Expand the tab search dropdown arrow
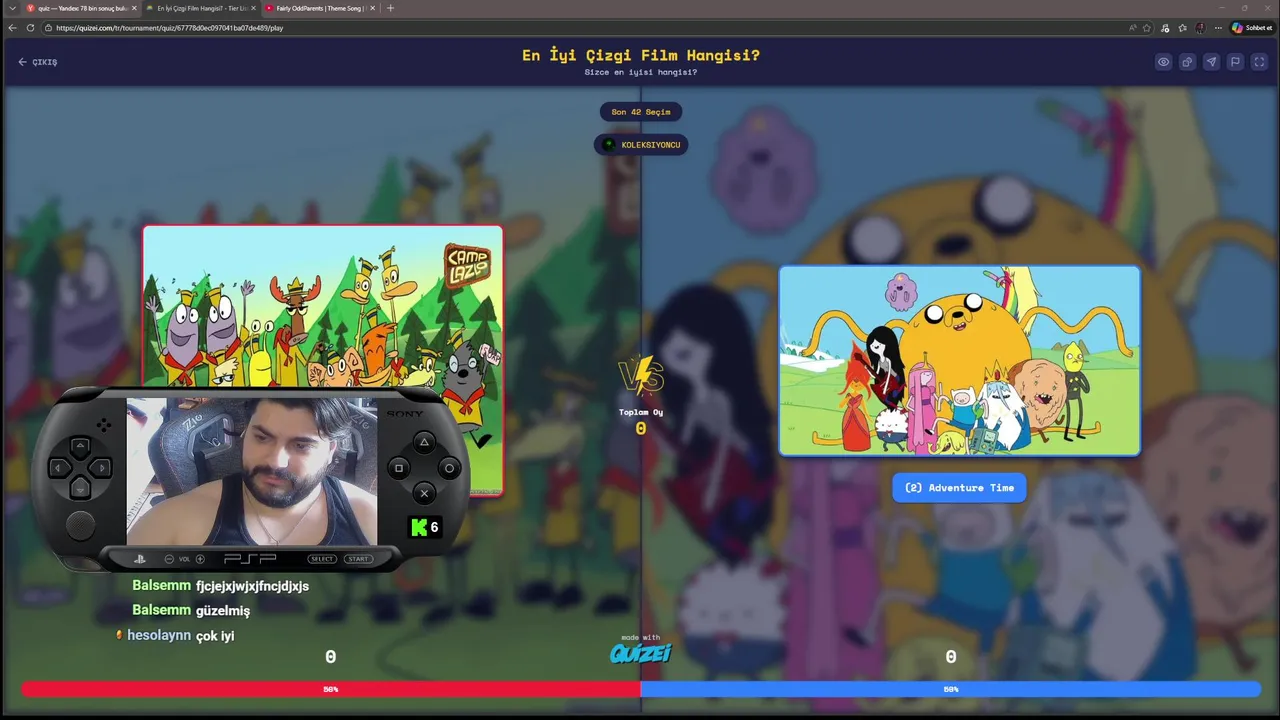1280x720 pixels. (11, 8)
